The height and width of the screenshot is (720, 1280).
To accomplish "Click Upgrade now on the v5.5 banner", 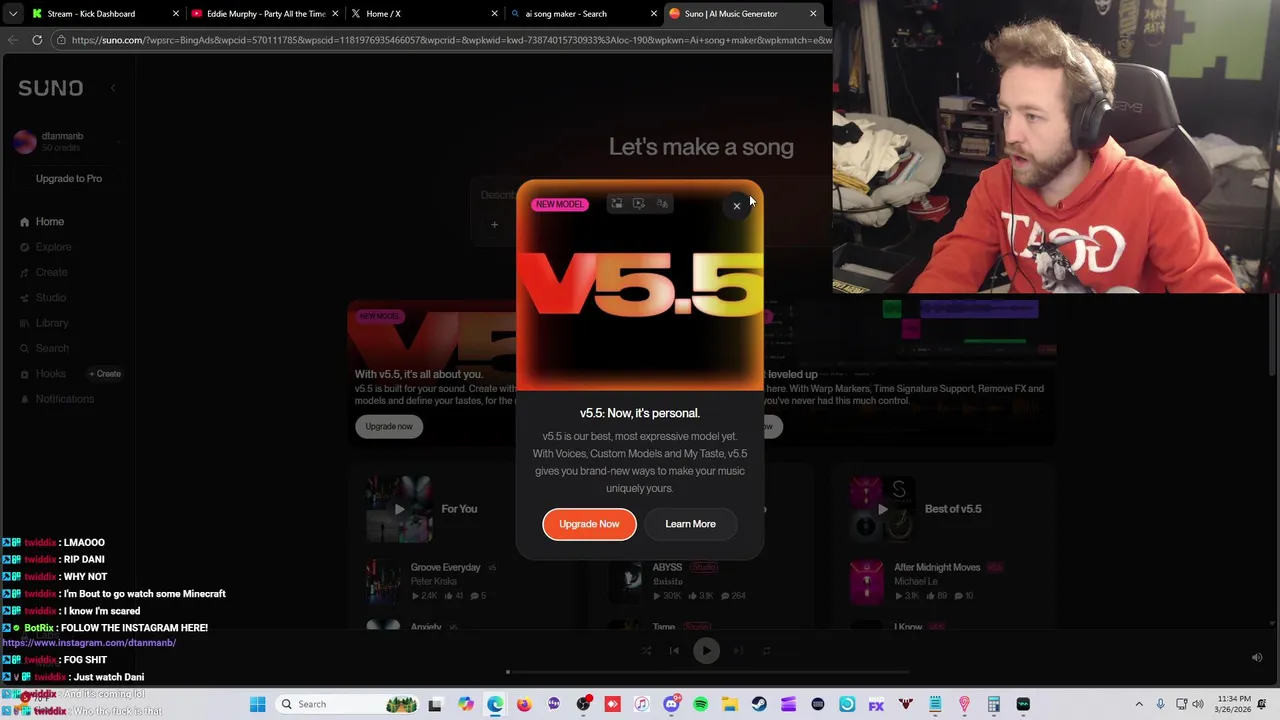I will 389,427.
